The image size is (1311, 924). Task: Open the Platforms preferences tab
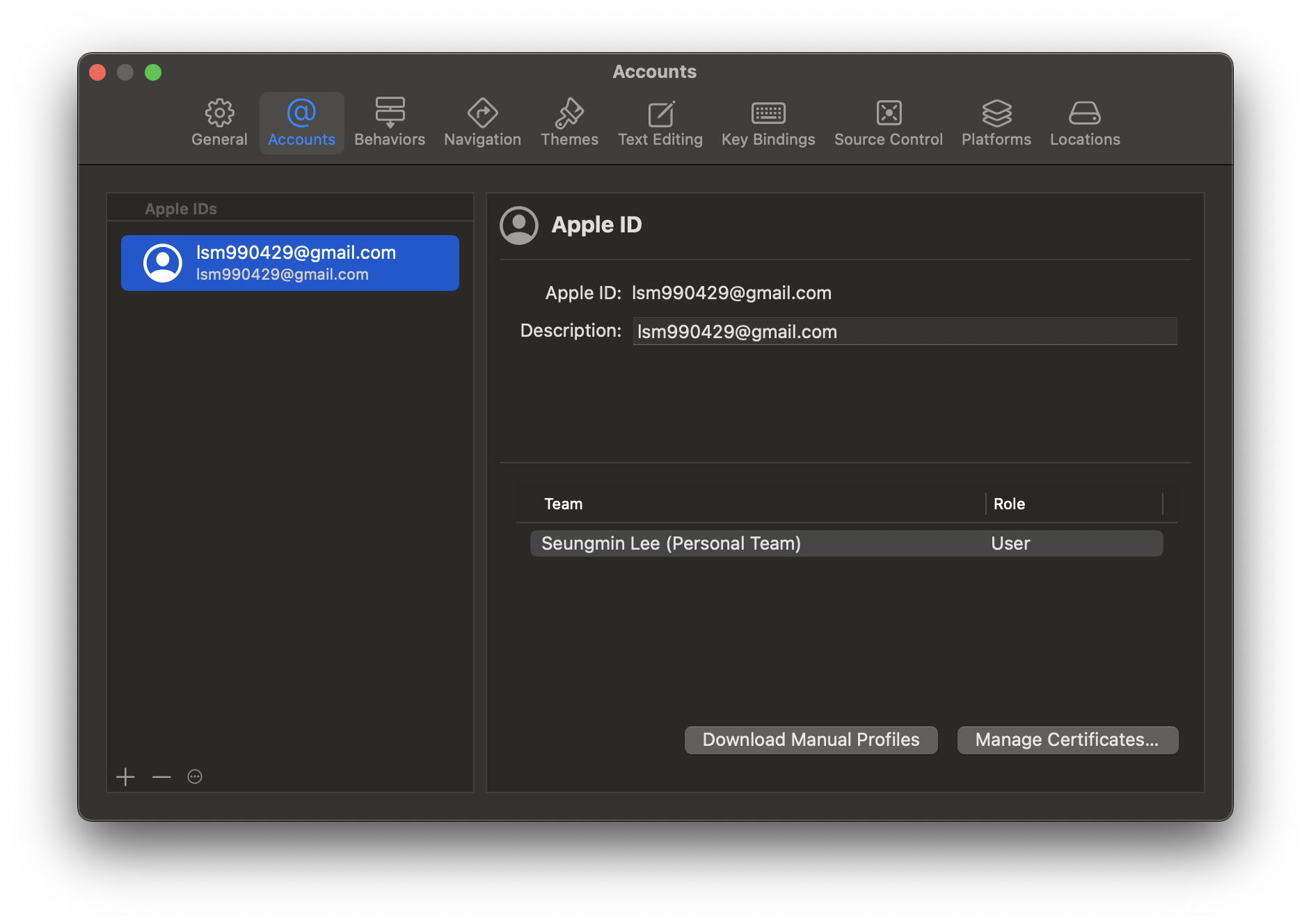(x=996, y=123)
